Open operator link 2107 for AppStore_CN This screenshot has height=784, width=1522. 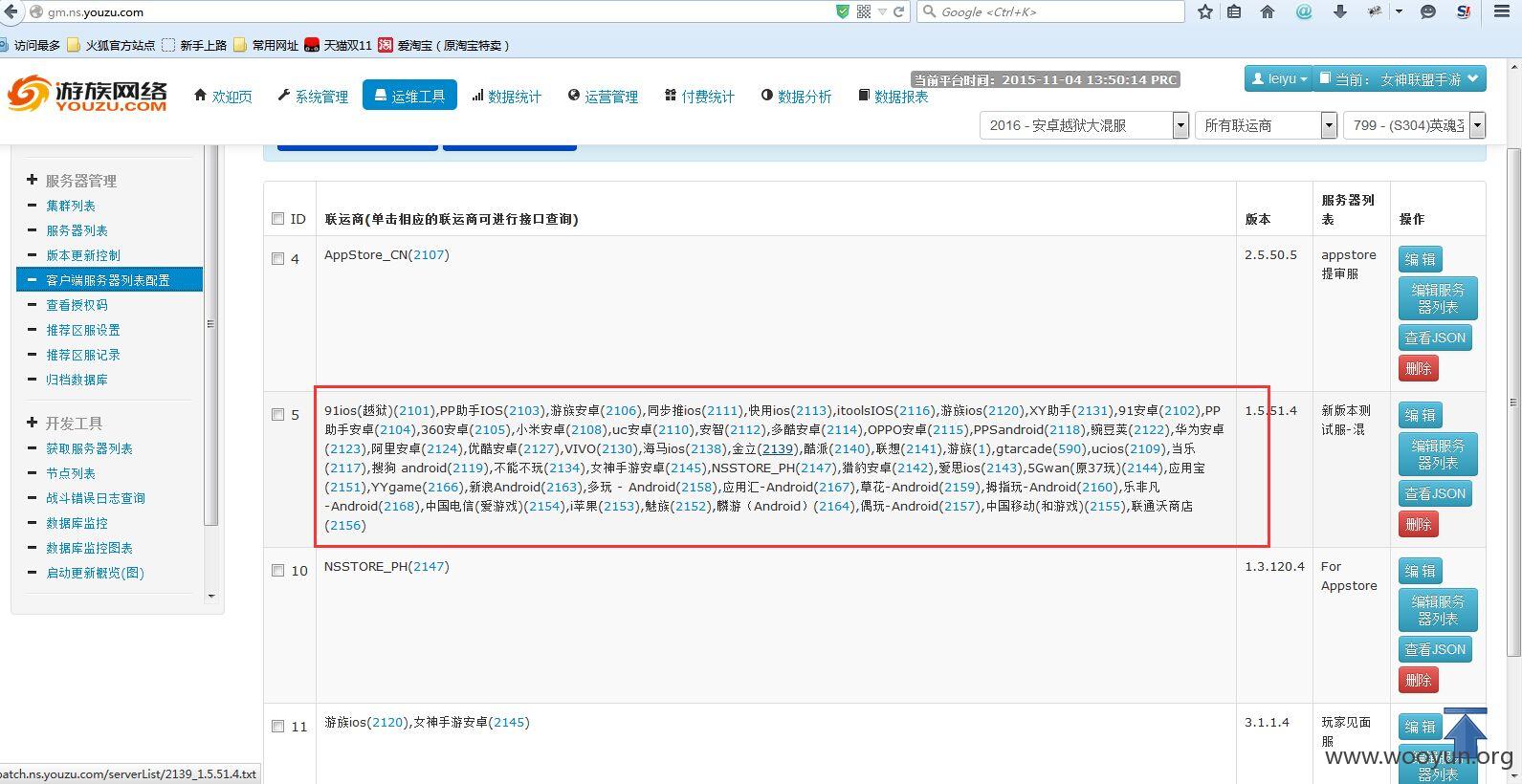pos(430,254)
